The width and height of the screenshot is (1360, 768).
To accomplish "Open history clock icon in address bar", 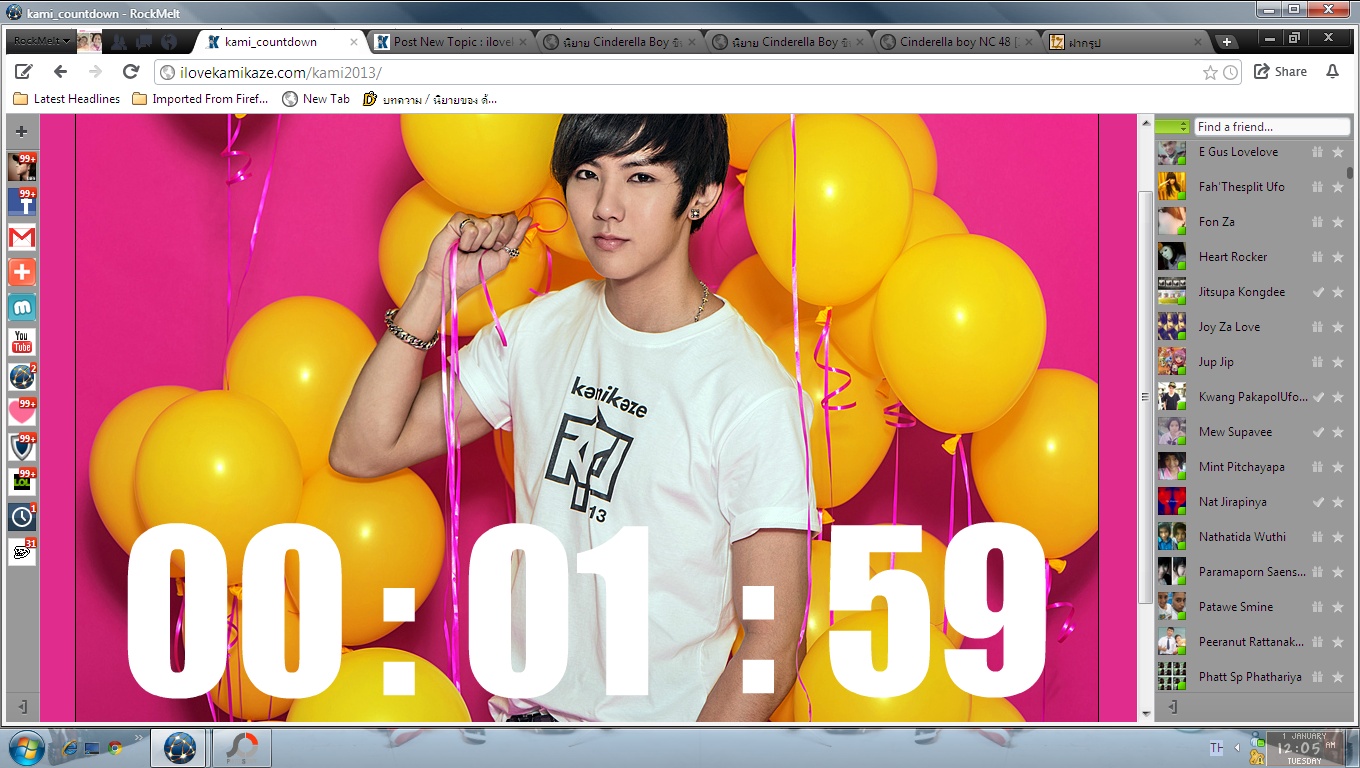I will (x=1230, y=72).
